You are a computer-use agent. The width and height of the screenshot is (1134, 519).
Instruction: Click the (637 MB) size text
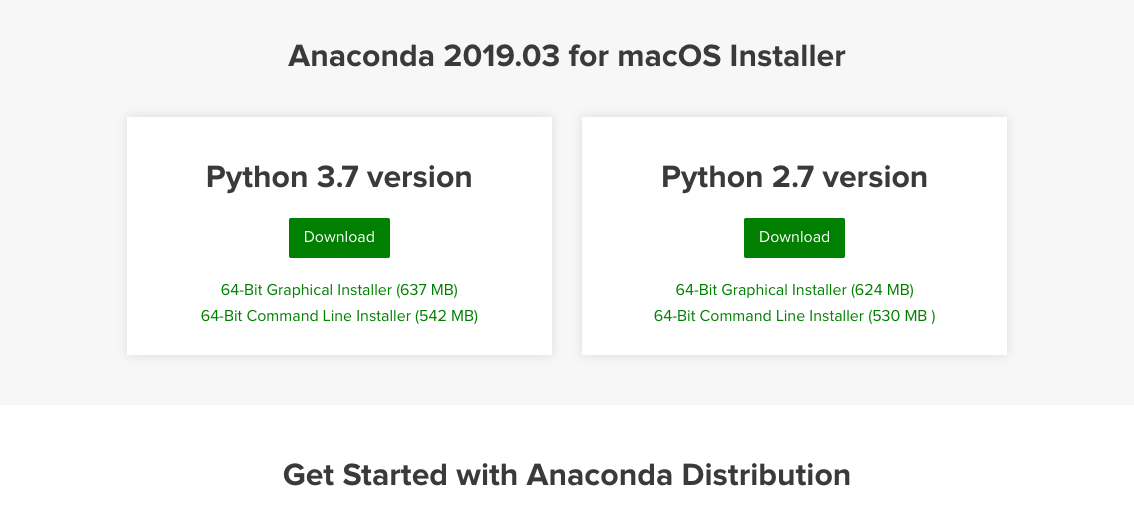pos(427,290)
